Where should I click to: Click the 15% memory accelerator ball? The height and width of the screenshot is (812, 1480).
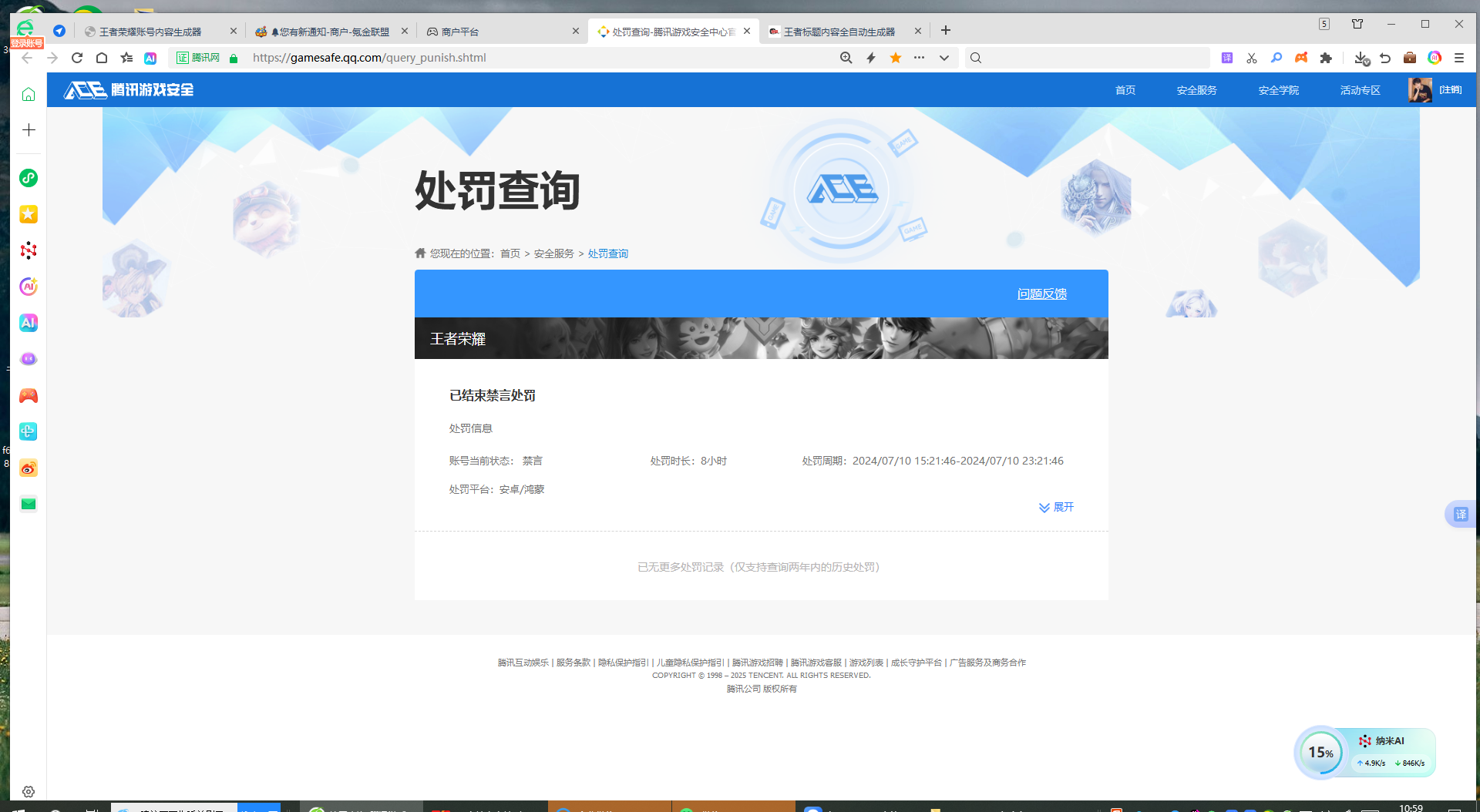click(1320, 752)
